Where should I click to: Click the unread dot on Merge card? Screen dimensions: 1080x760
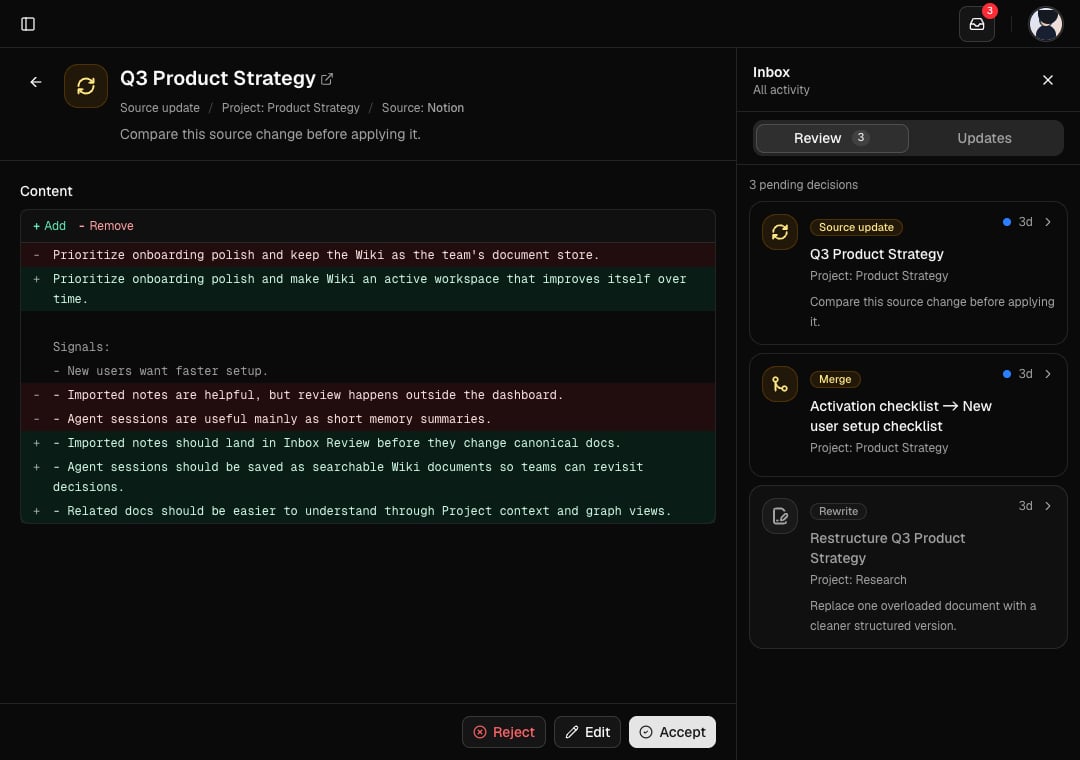tap(1006, 374)
